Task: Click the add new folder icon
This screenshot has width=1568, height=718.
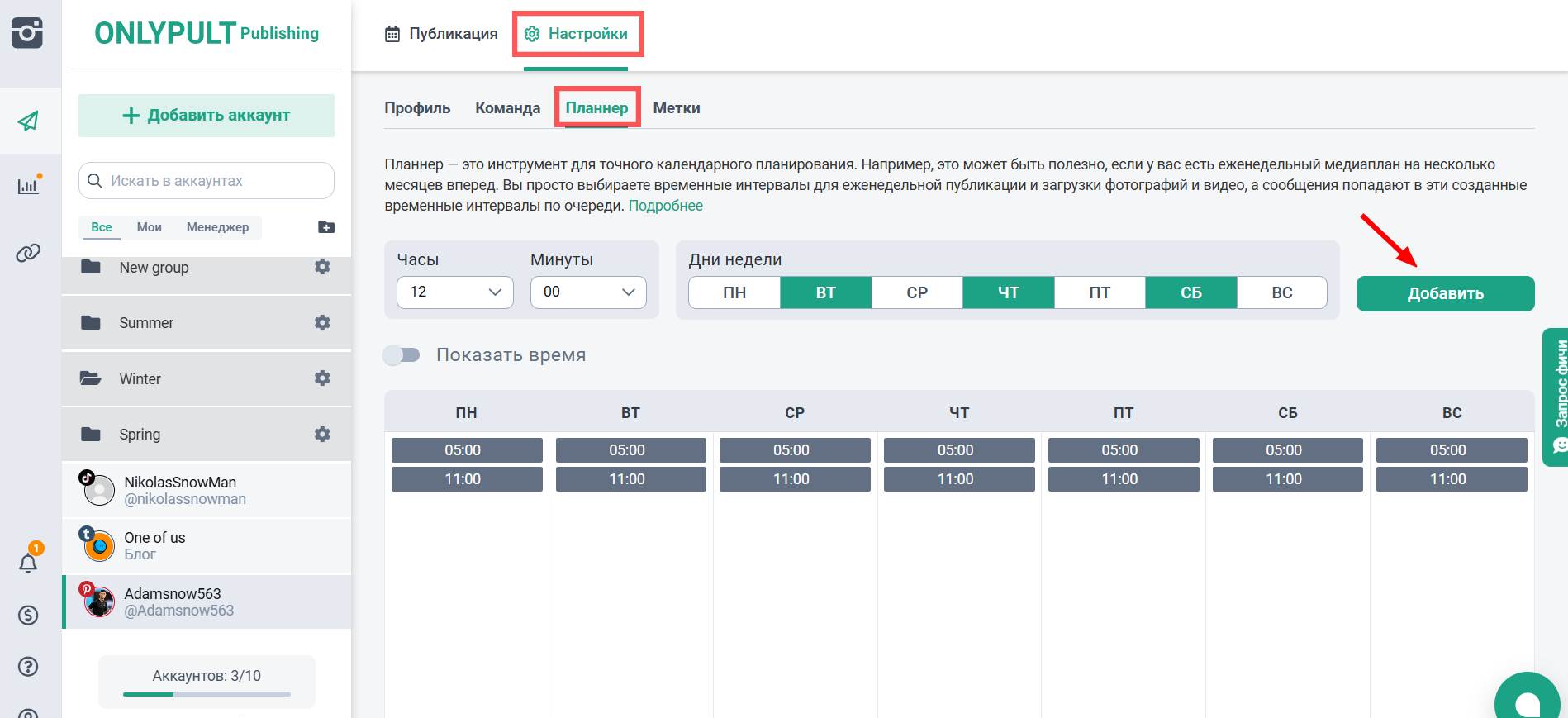Action: (x=326, y=227)
